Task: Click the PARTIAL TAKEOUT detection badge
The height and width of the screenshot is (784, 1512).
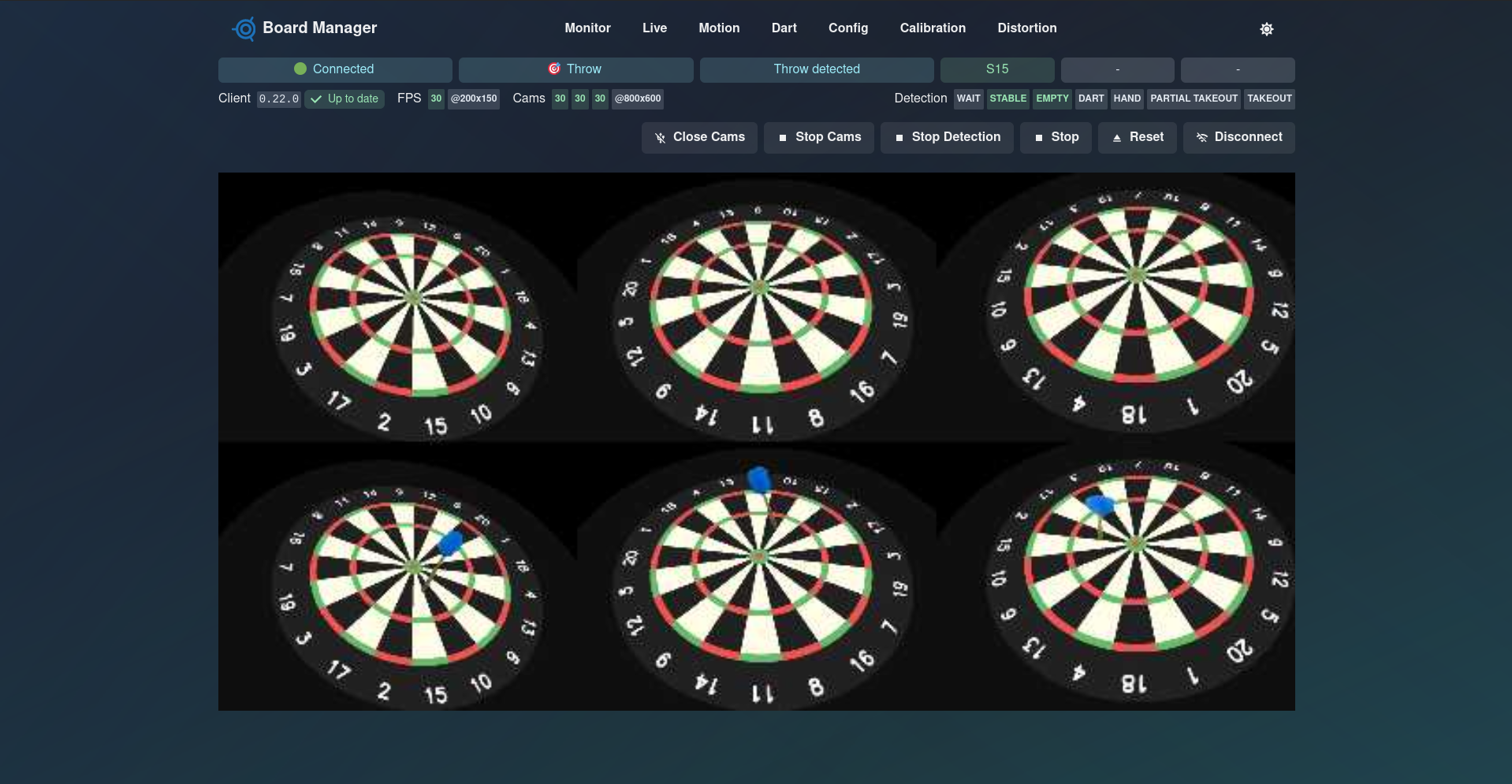Action: tap(1194, 99)
